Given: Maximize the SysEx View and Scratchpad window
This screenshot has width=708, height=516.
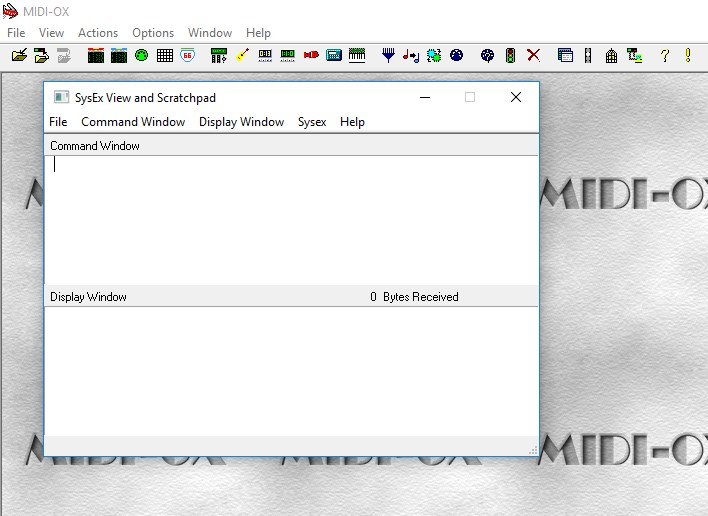Looking at the screenshot, I should pyautogui.click(x=470, y=97).
